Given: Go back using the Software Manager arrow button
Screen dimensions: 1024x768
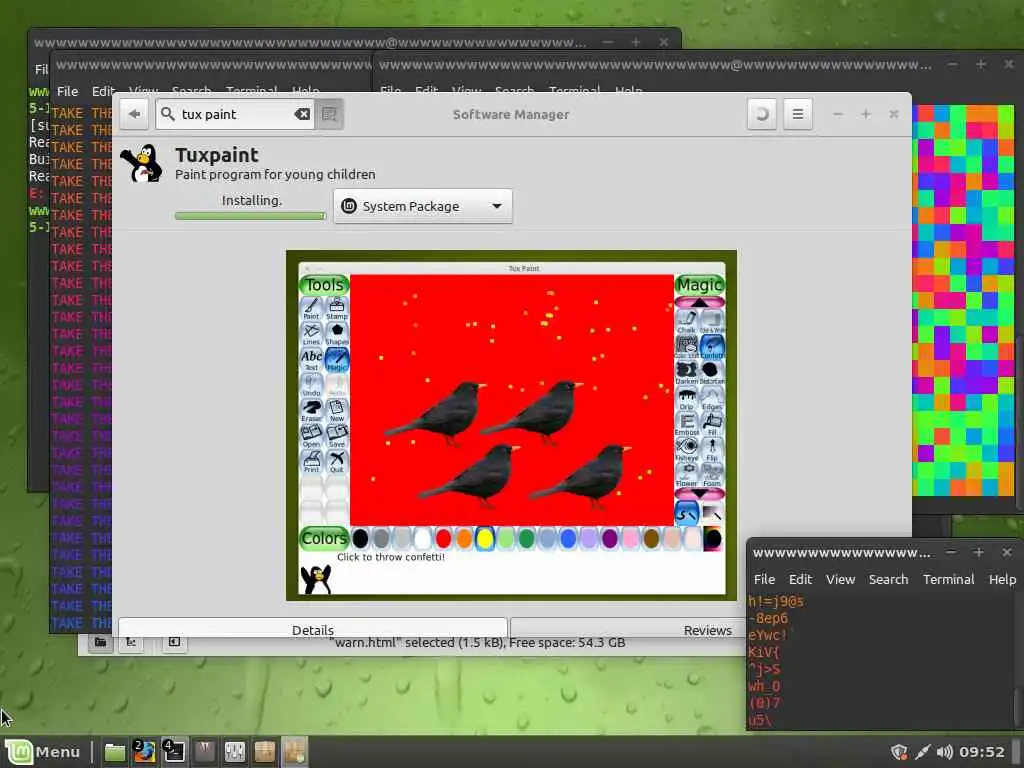Looking at the screenshot, I should pos(134,114).
